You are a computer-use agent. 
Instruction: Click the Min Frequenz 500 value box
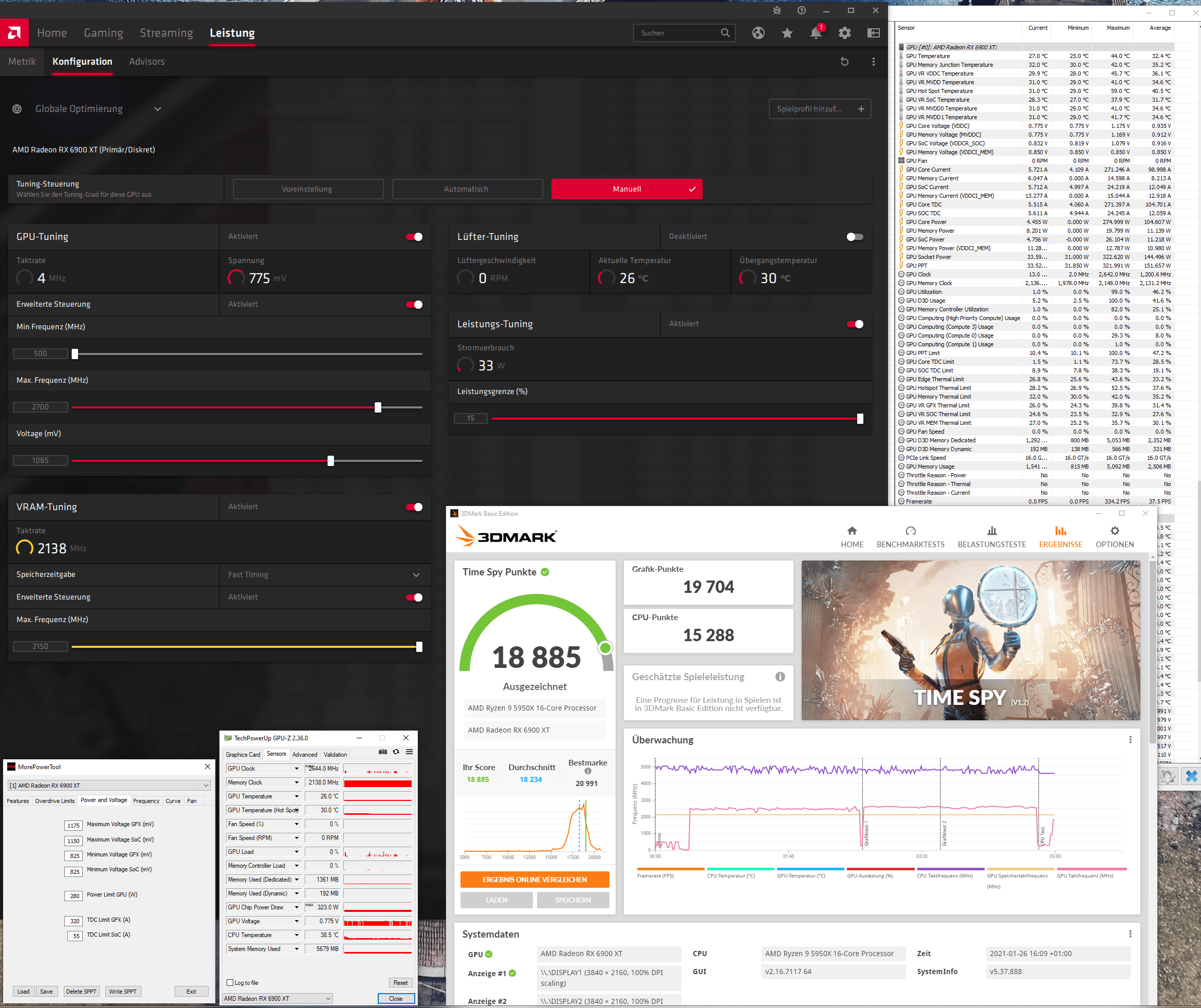coord(41,354)
